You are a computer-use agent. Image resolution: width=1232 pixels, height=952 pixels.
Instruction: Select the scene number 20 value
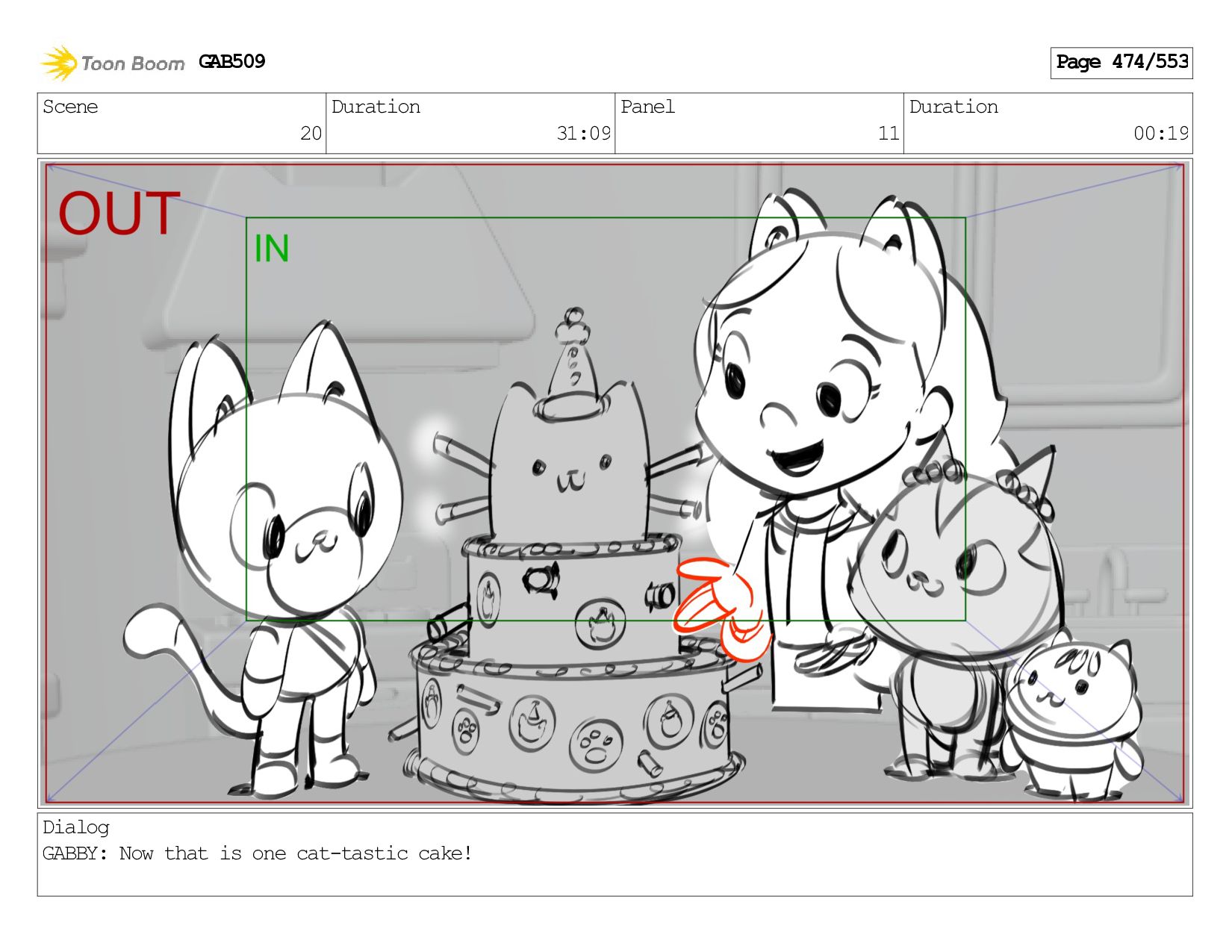click(x=311, y=134)
